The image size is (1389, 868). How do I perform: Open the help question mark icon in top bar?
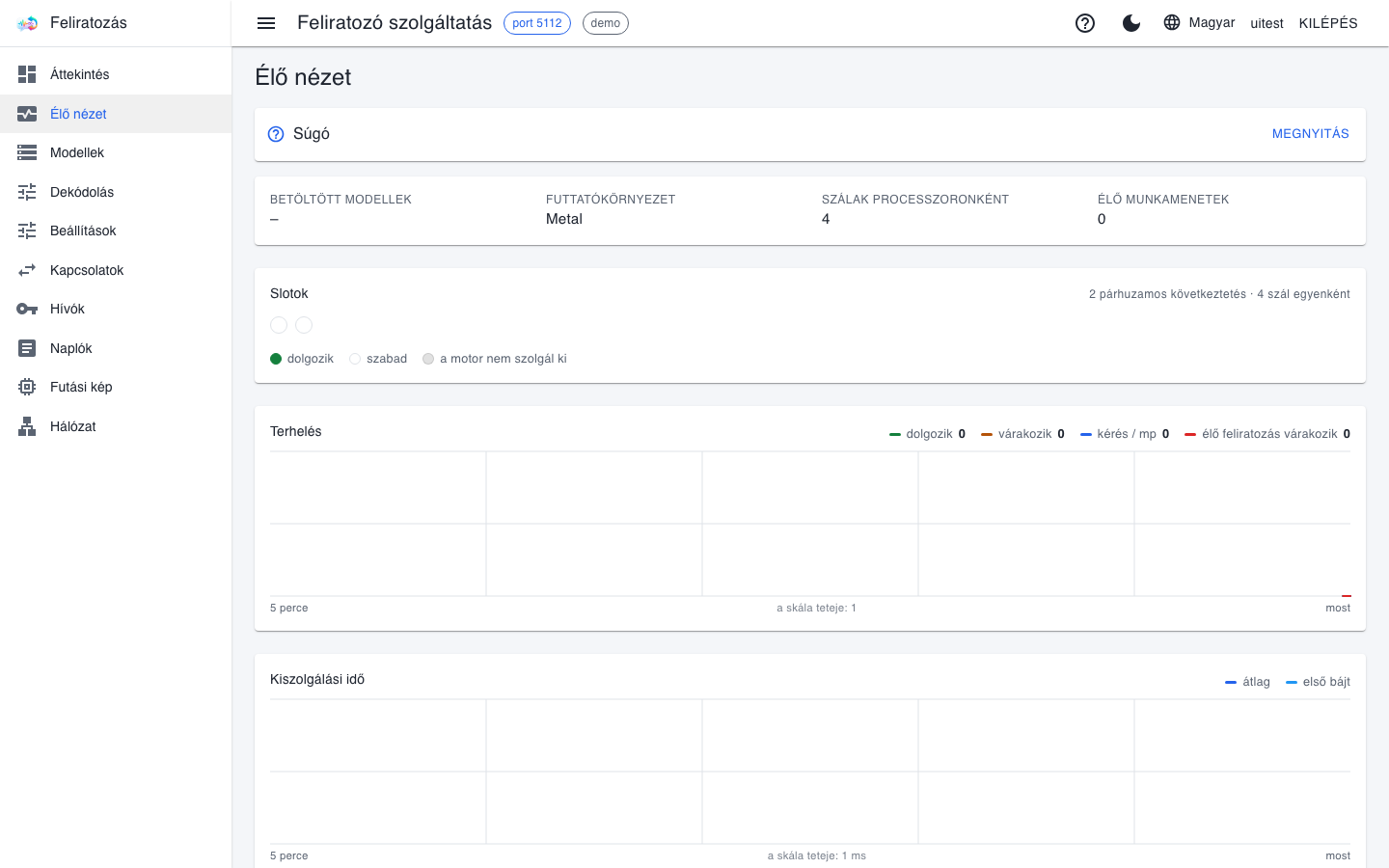point(1085,23)
